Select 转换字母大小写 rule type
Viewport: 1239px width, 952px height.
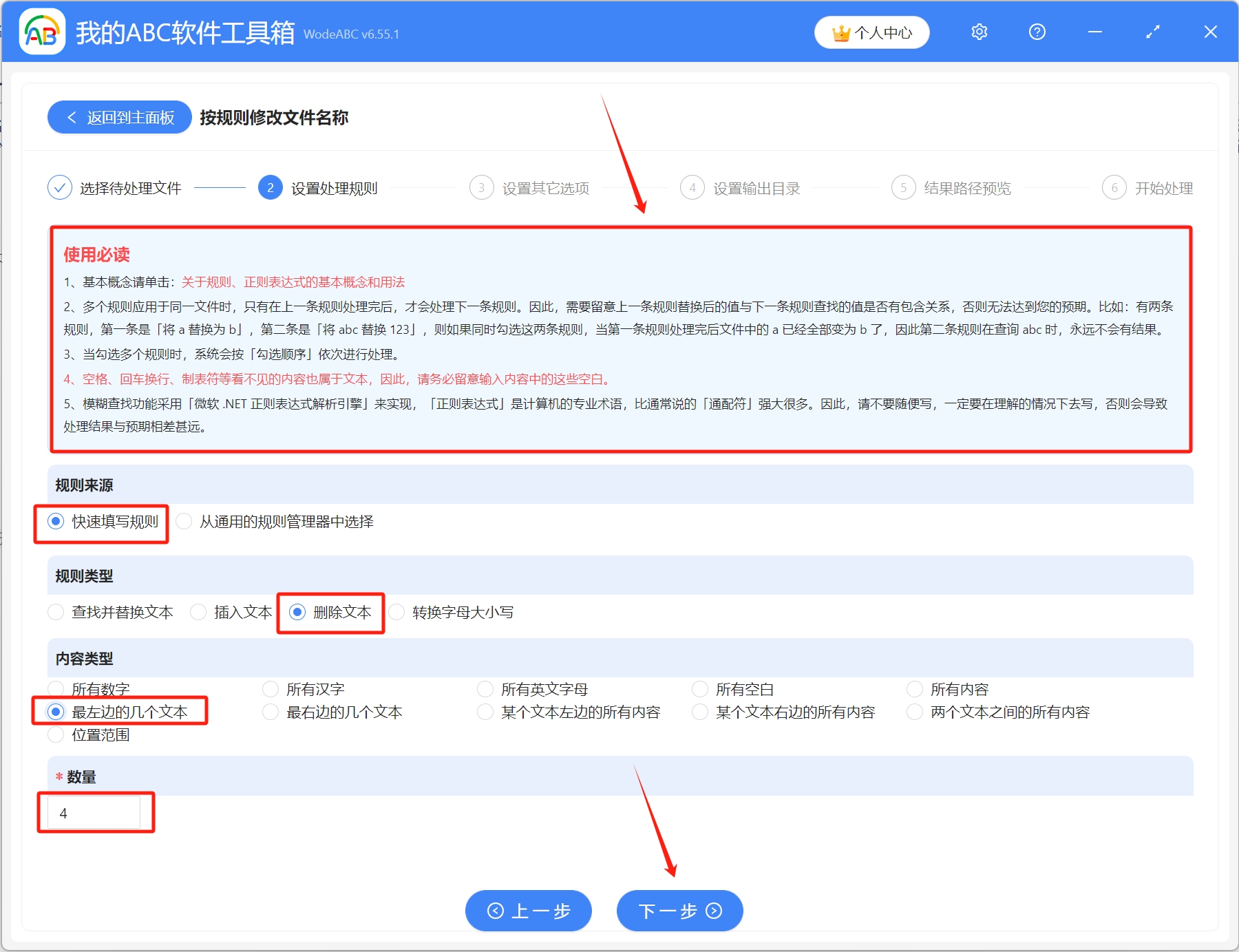tap(395, 611)
